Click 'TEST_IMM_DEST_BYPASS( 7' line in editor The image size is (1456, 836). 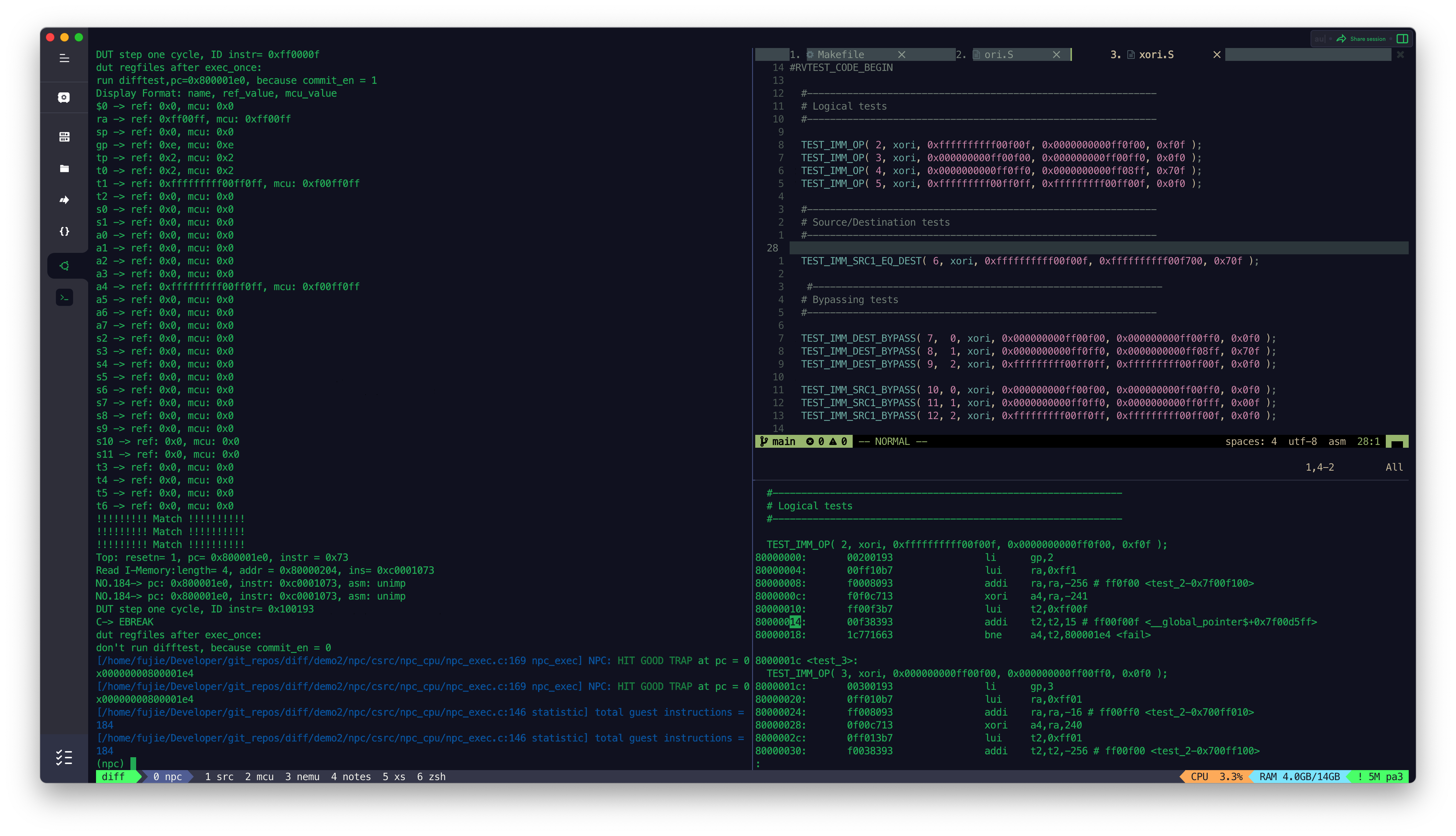pyautogui.click(x=1038, y=338)
